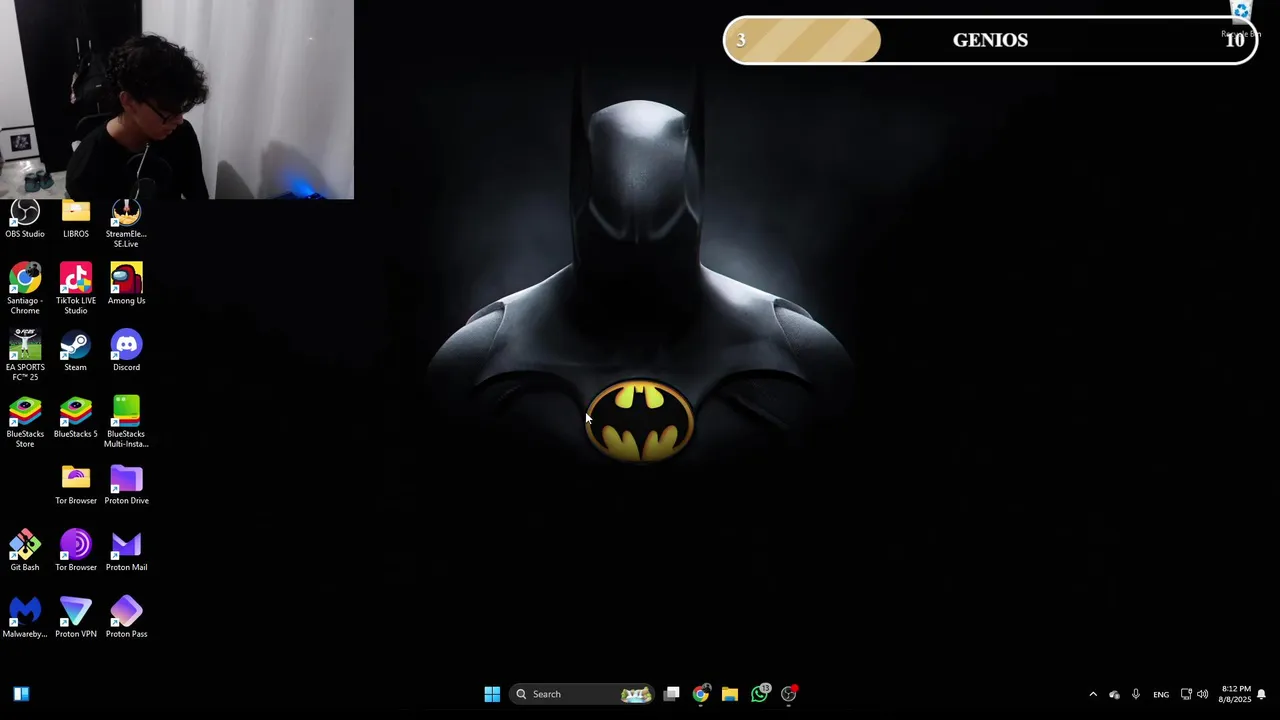Show hidden system tray icons
Image resolution: width=1280 pixels, height=720 pixels.
pyautogui.click(x=1093, y=694)
